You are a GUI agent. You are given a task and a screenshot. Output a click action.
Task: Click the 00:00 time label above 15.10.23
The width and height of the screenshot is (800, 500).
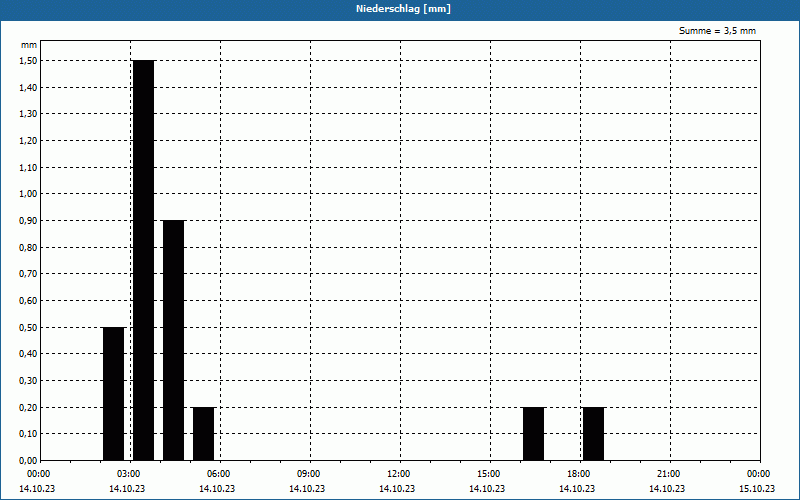click(x=759, y=474)
